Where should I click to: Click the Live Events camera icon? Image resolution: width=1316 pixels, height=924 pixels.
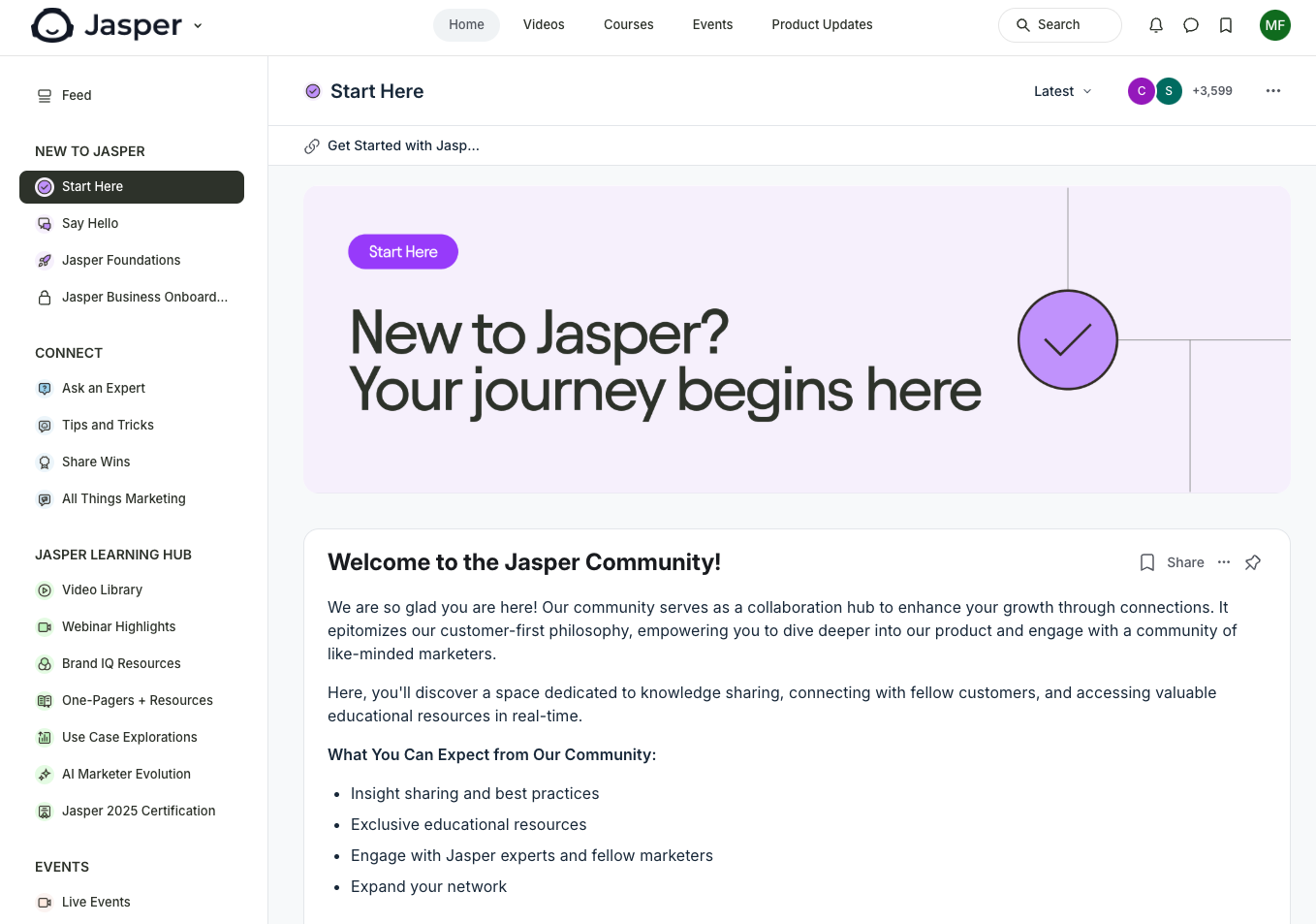pos(45,903)
